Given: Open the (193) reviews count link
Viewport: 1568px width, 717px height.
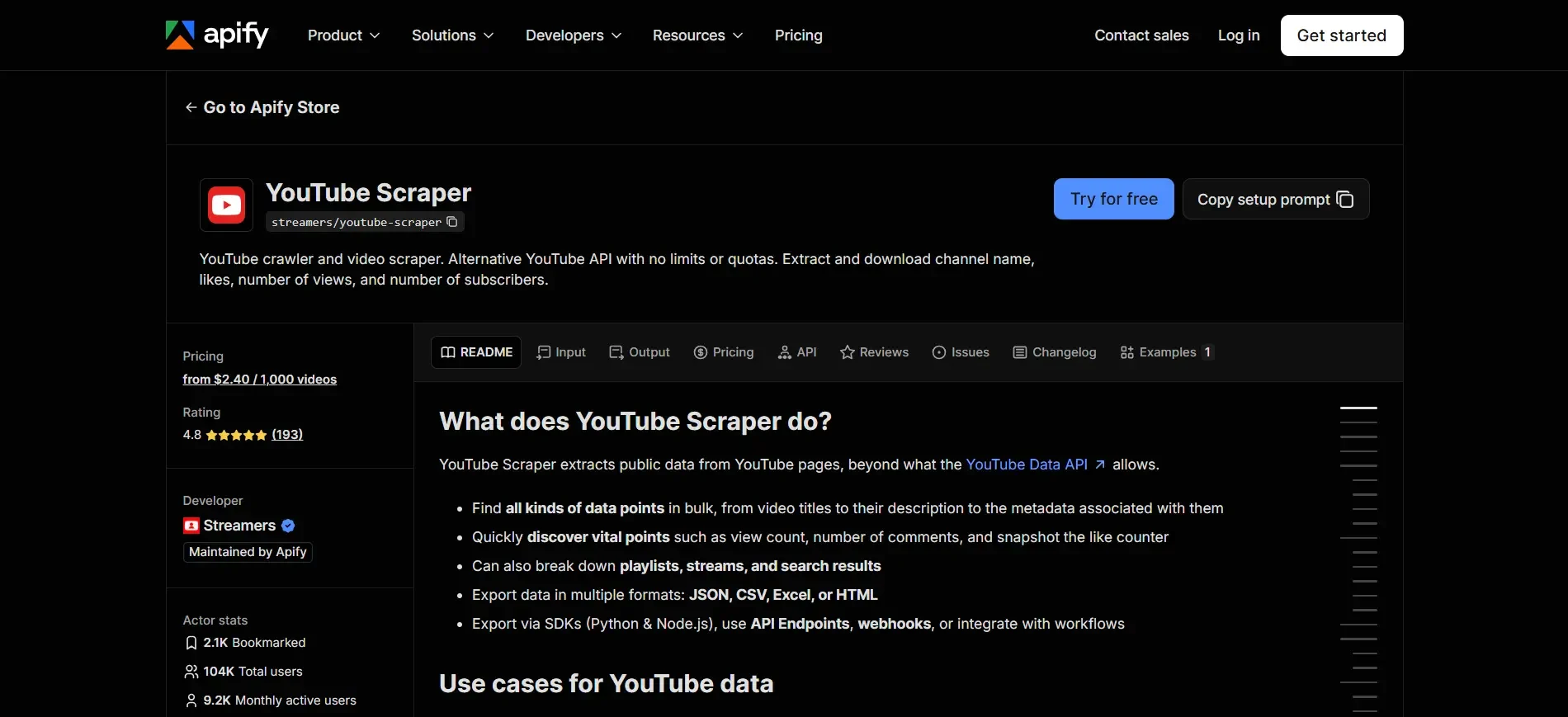Looking at the screenshot, I should pos(287,435).
